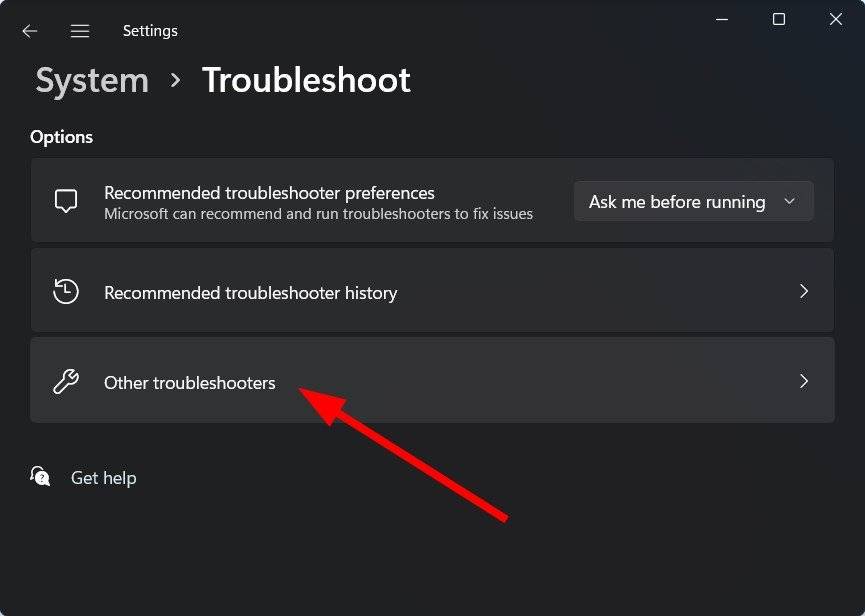Viewport: 865px width, 616px height.
Task: Click the back arrow navigation icon
Action: pos(29,31)
